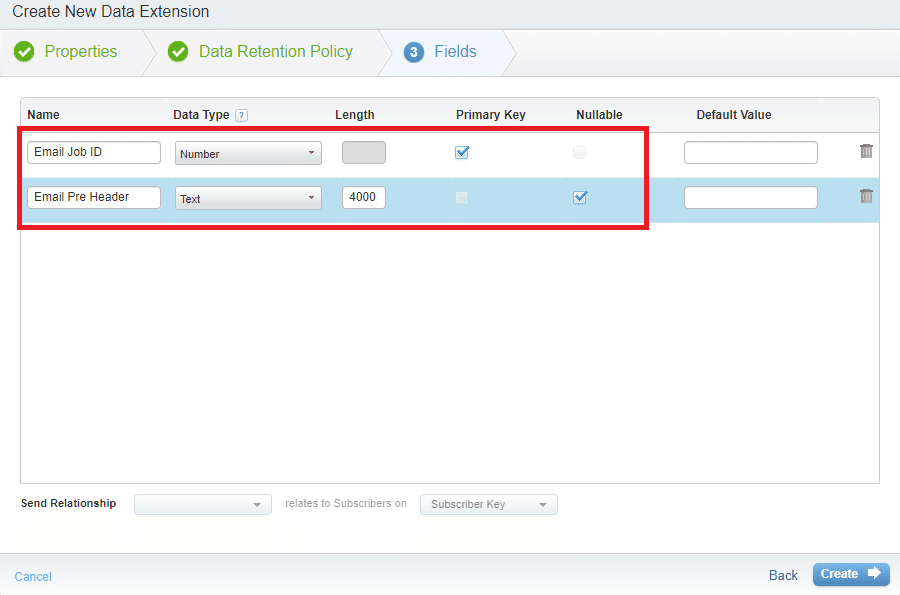Click the disabled Length field for Email Job ID
This screenshot has width=900, height=595.
tap(364, 153)
